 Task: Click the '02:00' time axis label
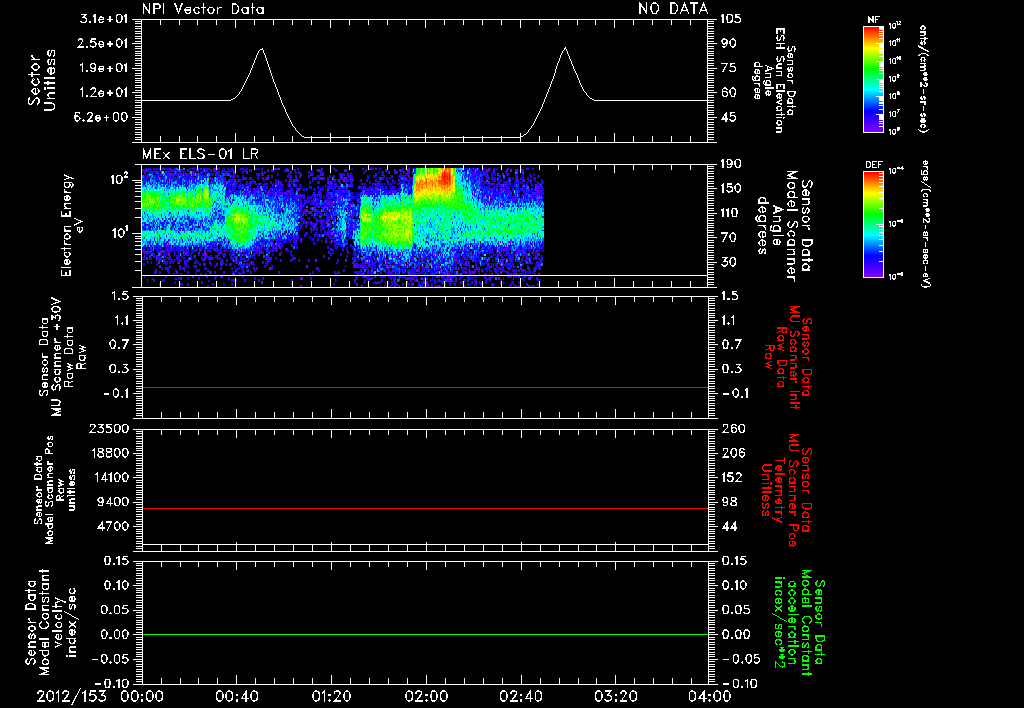coord(426,696)
